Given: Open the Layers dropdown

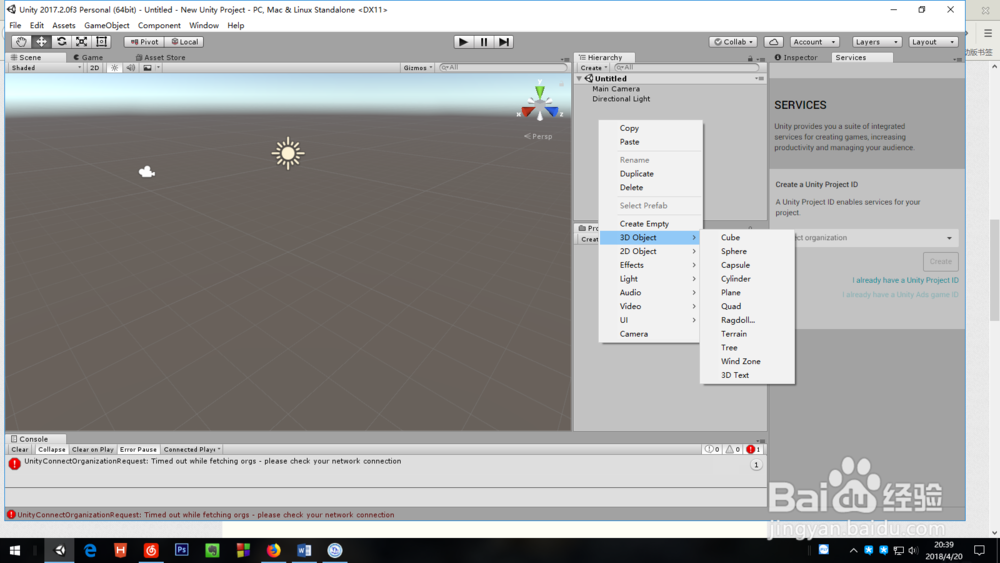Looking at the screenshot, I should (x=876, y=41).
